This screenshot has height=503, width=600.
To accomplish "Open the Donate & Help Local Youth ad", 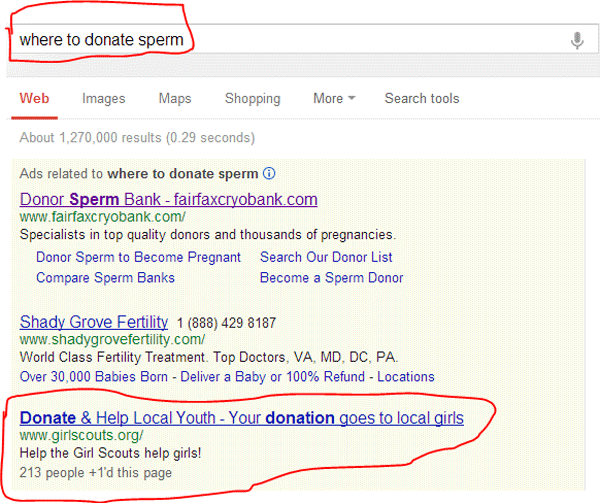I will [x=241, y=418].
